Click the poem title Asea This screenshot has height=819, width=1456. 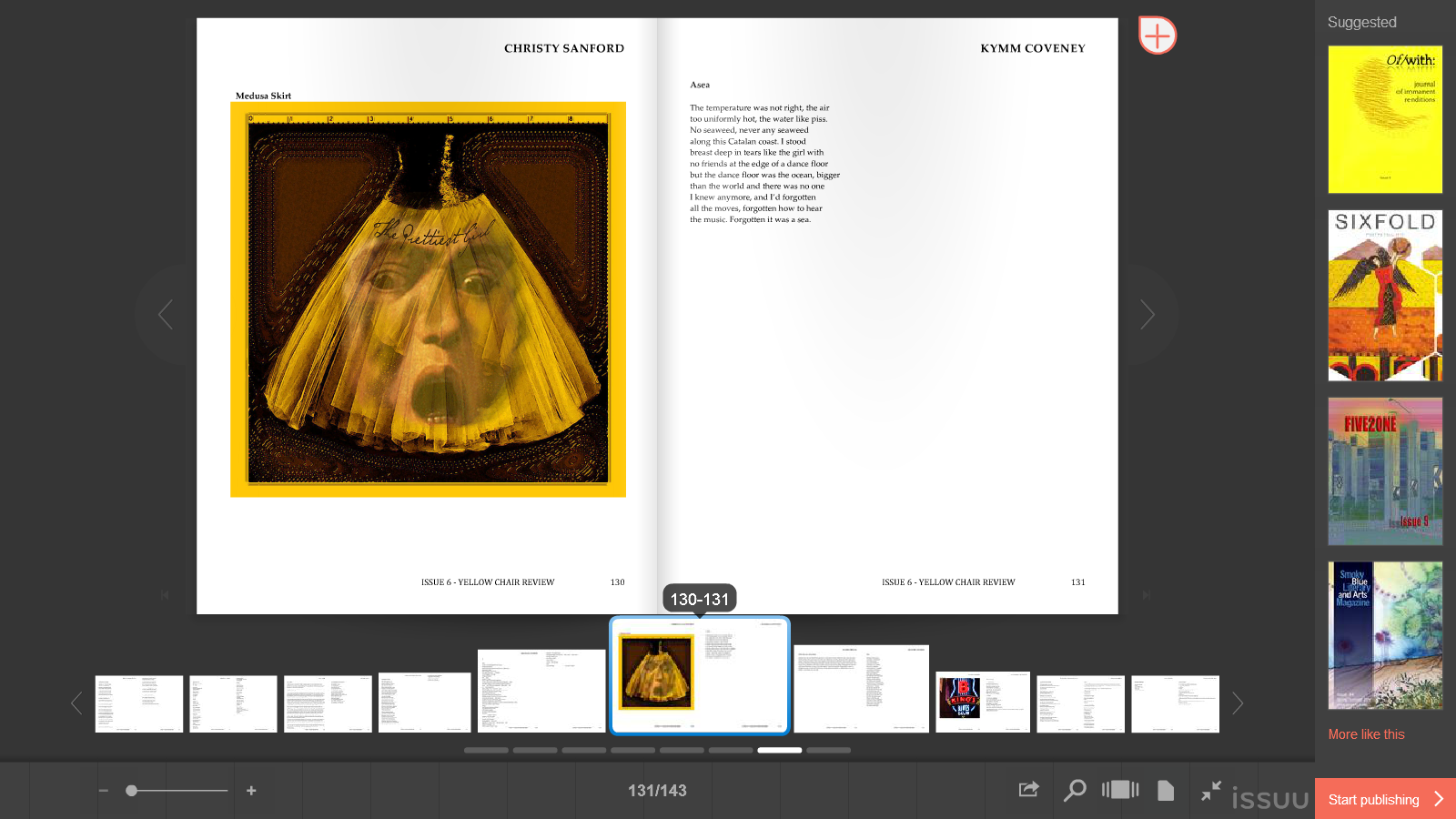point(700,85)
